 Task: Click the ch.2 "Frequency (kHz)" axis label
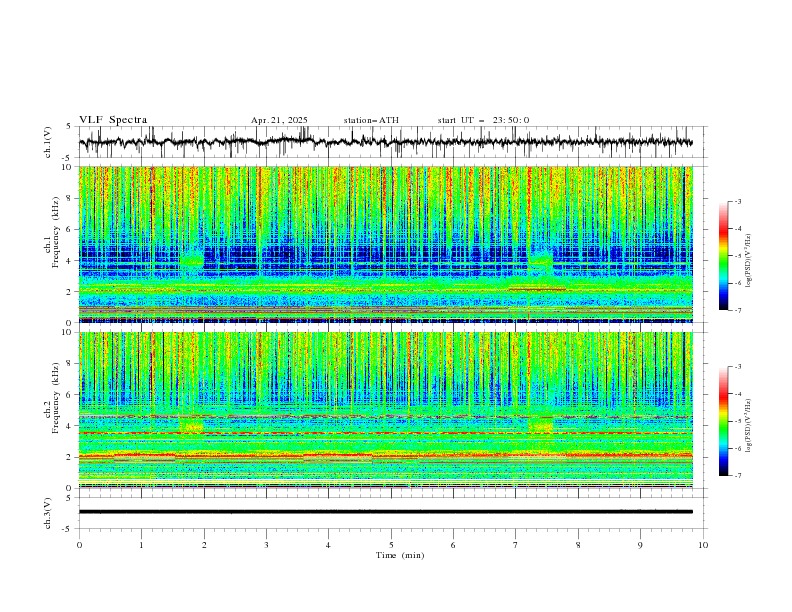(x=57, y=398)
